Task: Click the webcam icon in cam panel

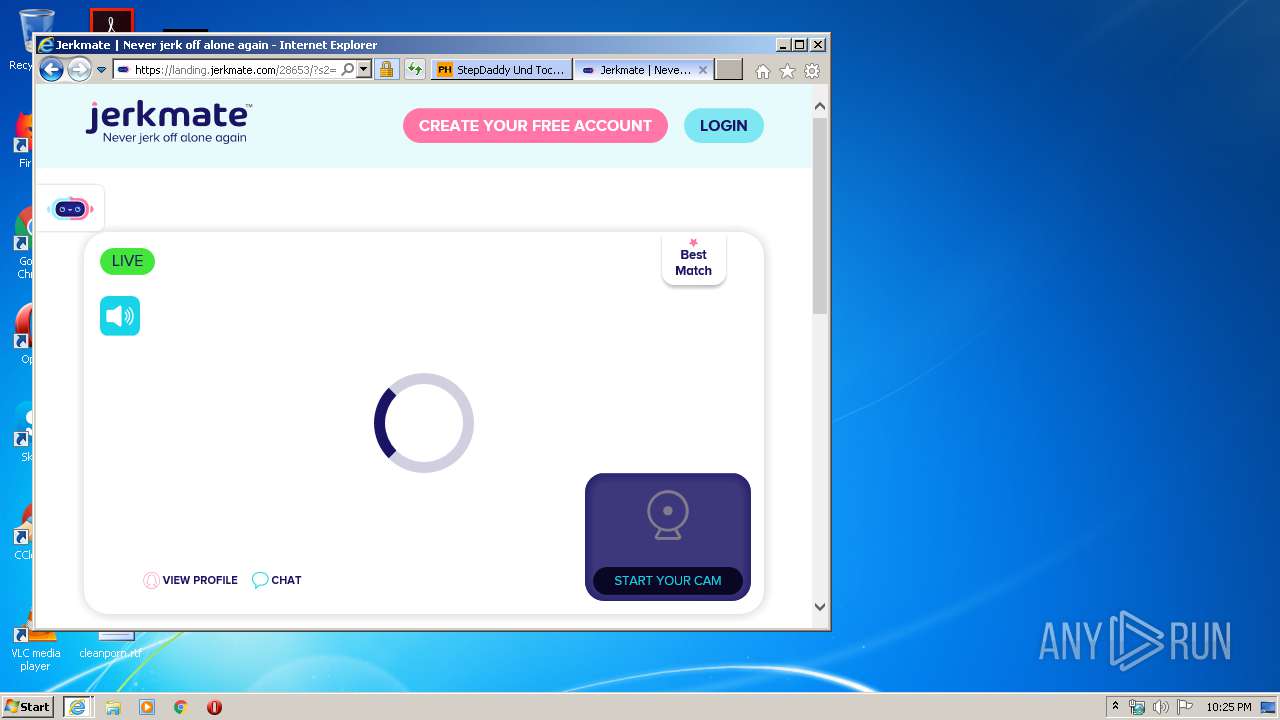Action: (667, 515)
